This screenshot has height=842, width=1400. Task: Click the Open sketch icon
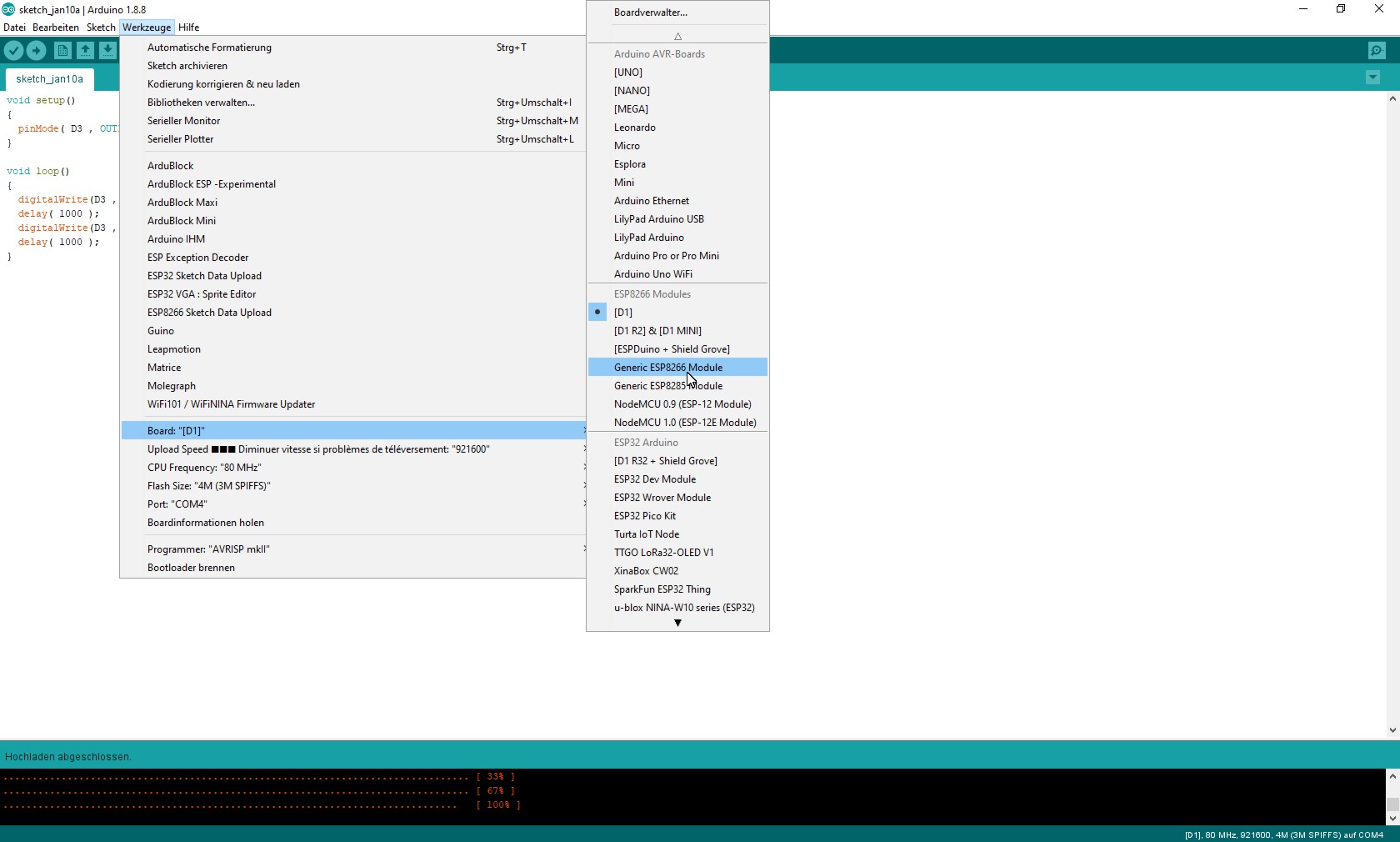85,51
